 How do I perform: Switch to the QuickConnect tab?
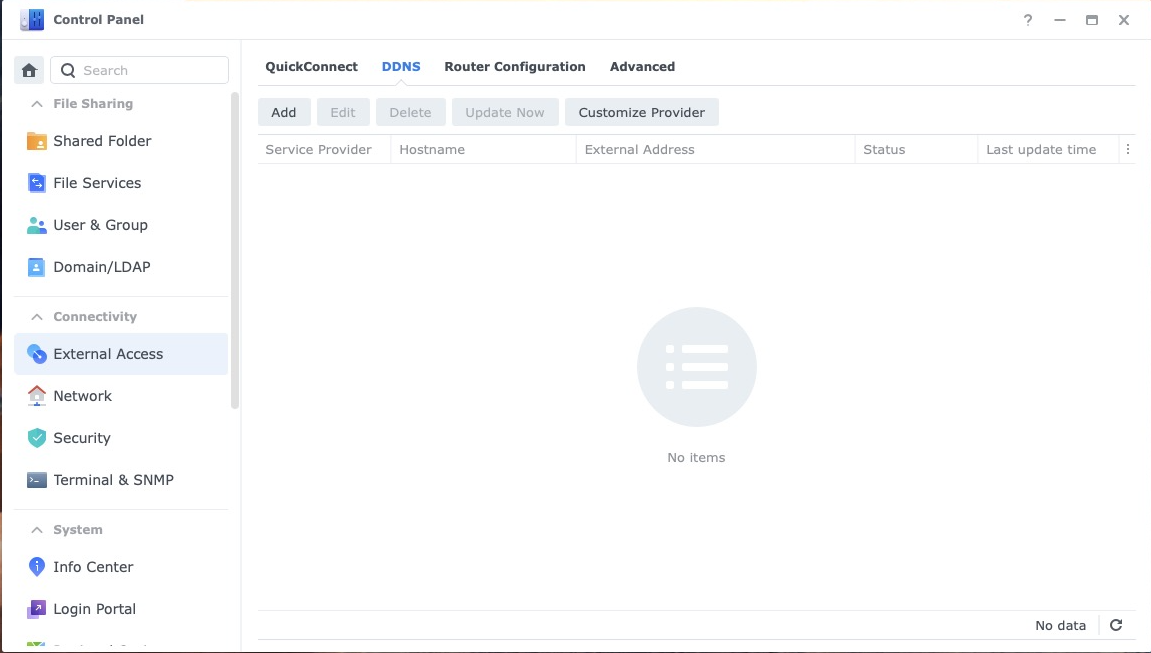311,67
